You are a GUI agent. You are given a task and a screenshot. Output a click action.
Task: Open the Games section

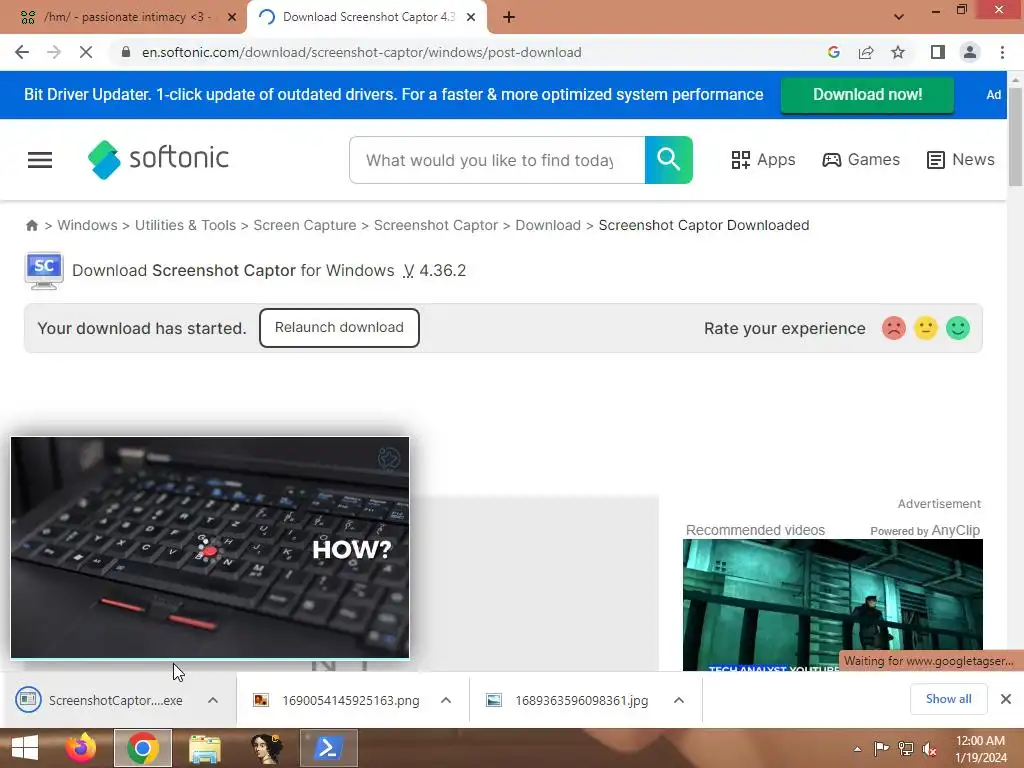(861, 159)
